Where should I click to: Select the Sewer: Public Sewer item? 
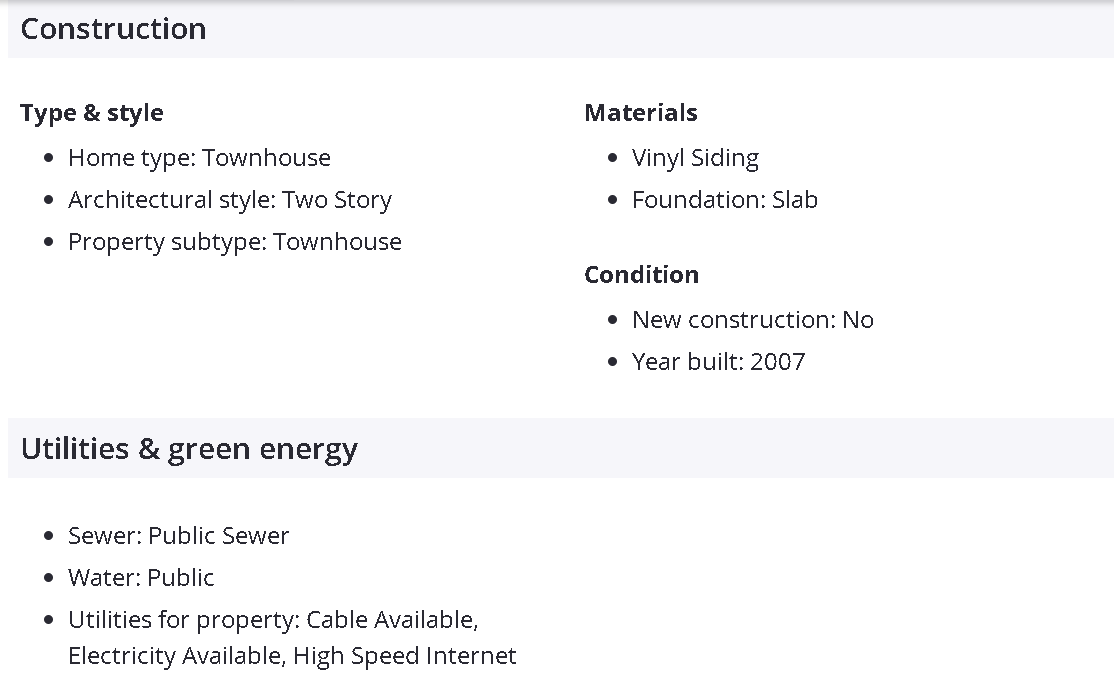pyautogui.click(x=178, y=536)
